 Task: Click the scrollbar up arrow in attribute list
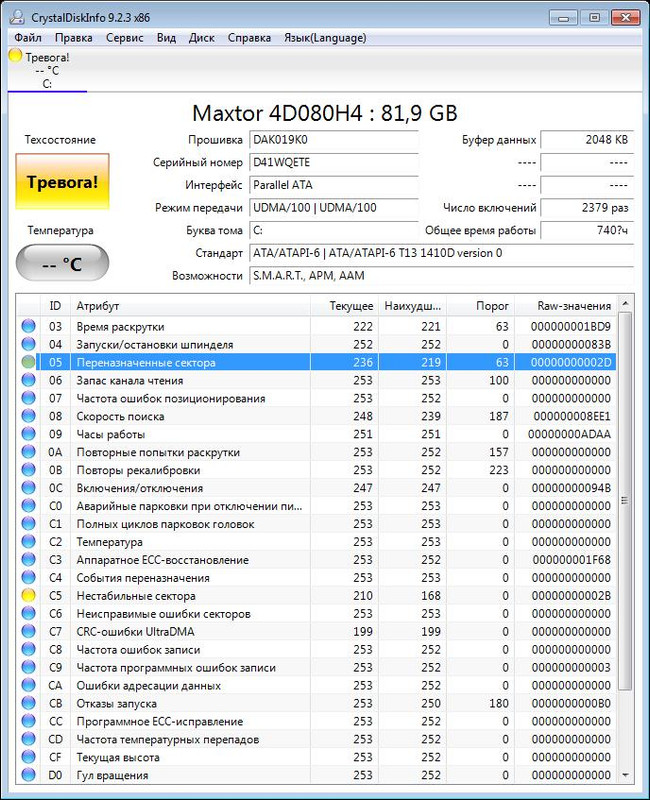(x=625, y=304)
